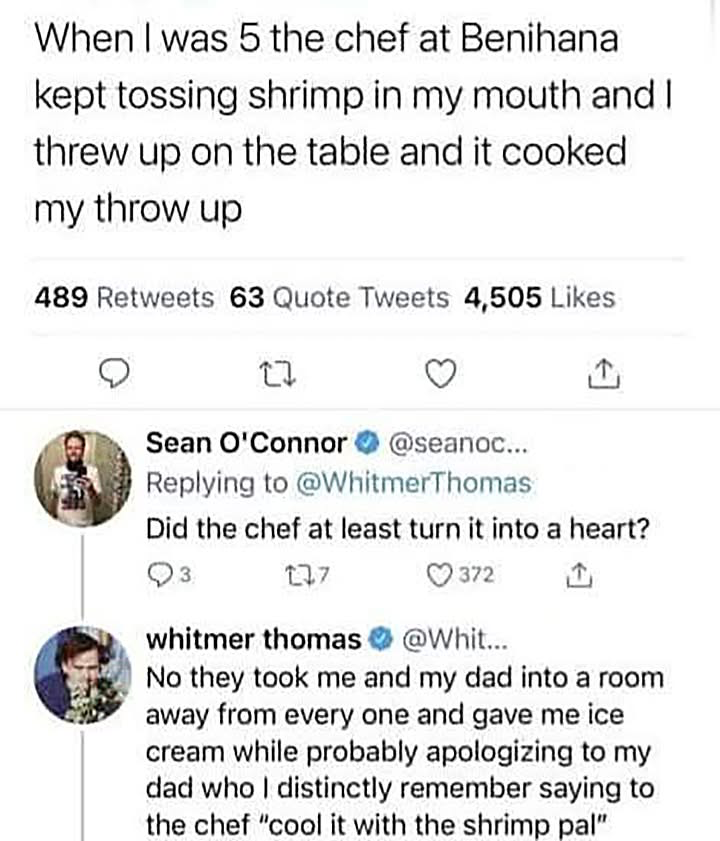This screenshot has height=841, width=720.
Task: Show the 4,505 Likes list
Action: click(x=540, y=297)
